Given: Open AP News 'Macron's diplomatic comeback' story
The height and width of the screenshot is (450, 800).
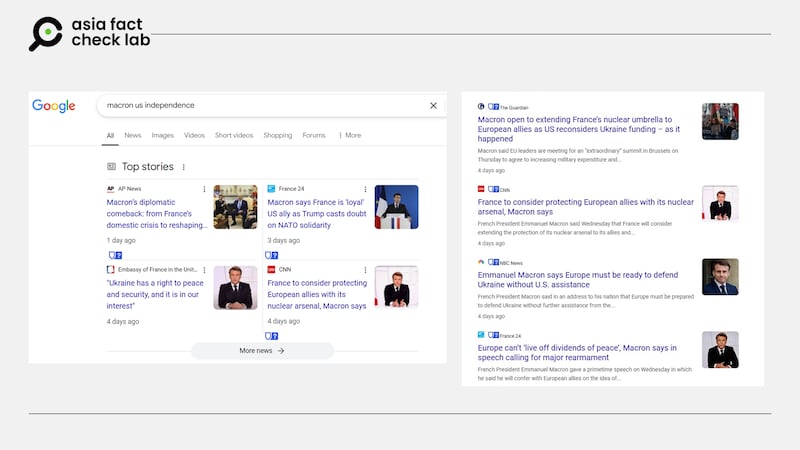Looking at the screenshot, I should 157,213.
